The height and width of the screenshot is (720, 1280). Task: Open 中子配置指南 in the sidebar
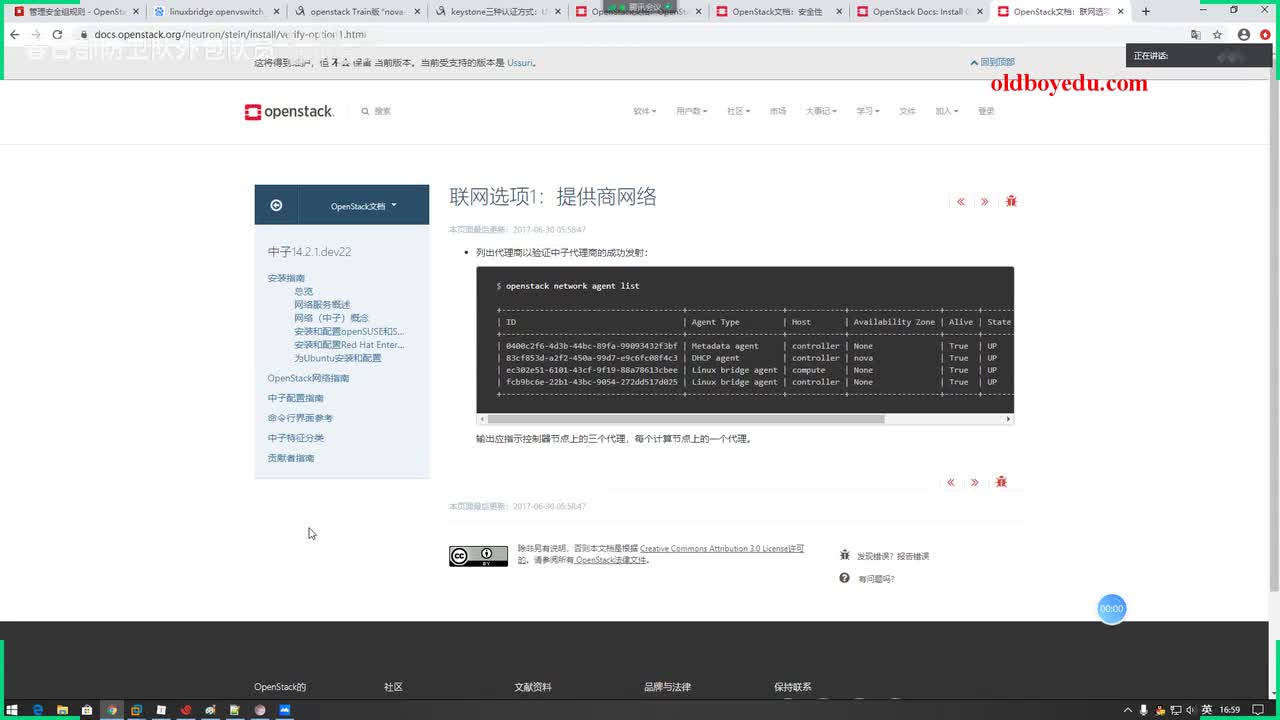295,398
